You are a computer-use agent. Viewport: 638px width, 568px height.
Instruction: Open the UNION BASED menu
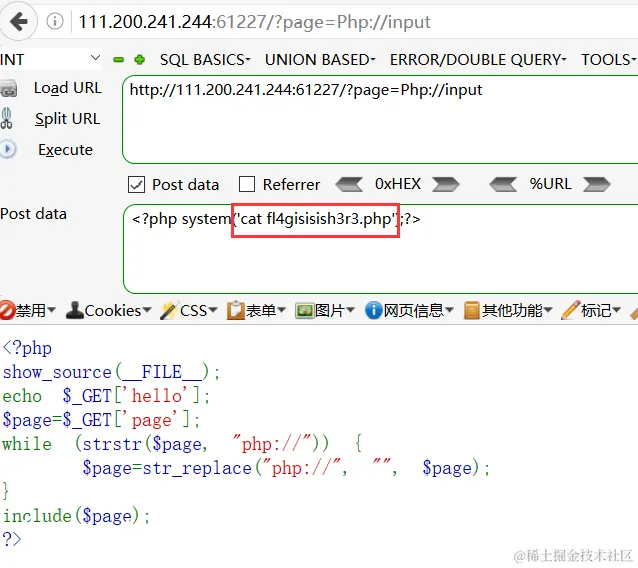(320, 60)
